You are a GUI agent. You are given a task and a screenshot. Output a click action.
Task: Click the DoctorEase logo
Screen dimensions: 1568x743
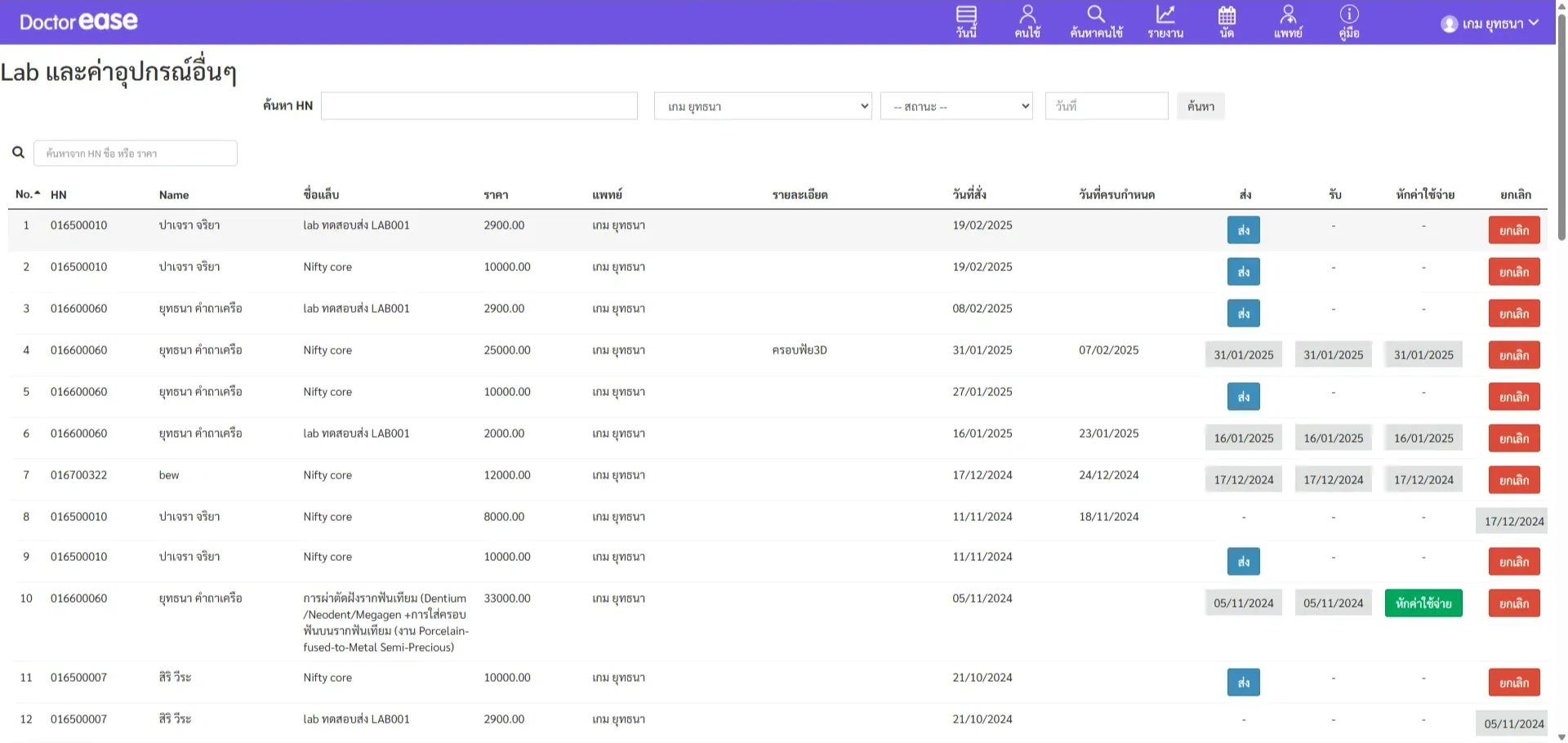pyautogui.click(x=78, y=22)
